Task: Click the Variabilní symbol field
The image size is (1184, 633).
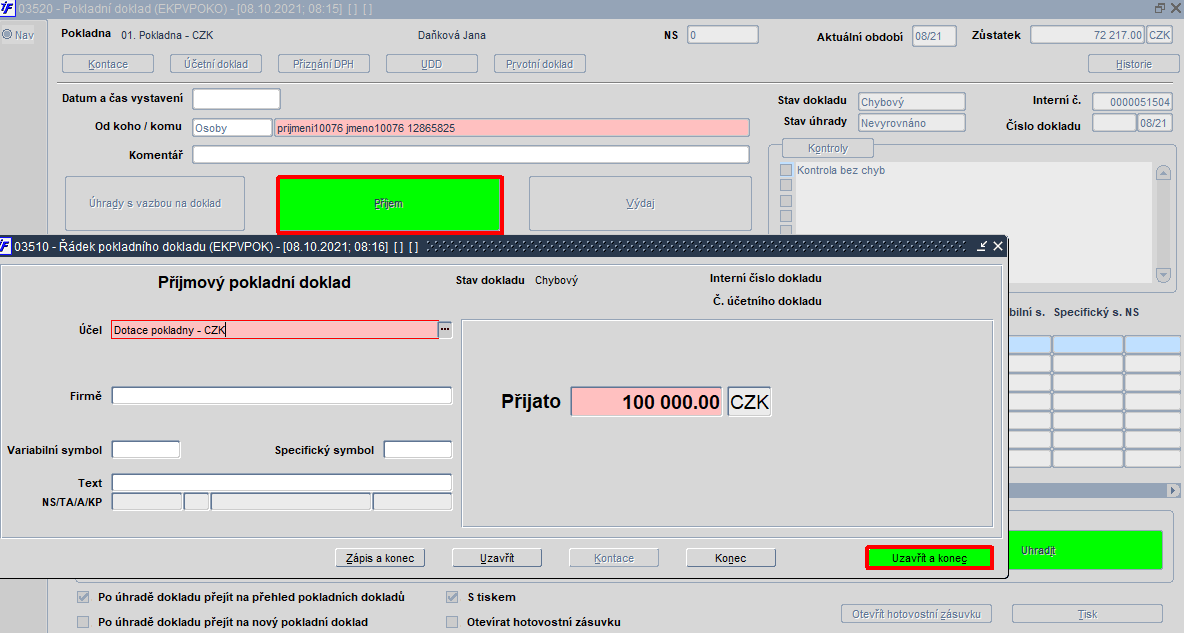Action: (146, 449)
